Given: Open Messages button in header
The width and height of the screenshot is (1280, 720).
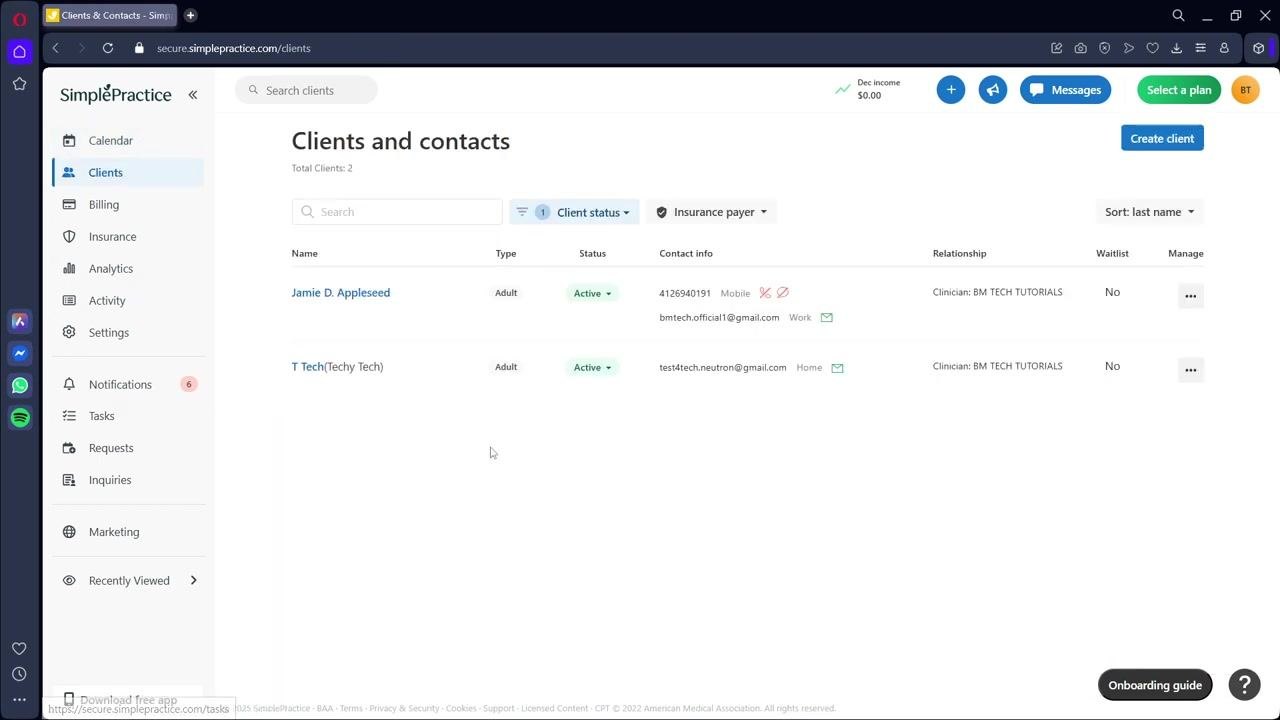Looking at the screenshot, I should [1065, 90].
